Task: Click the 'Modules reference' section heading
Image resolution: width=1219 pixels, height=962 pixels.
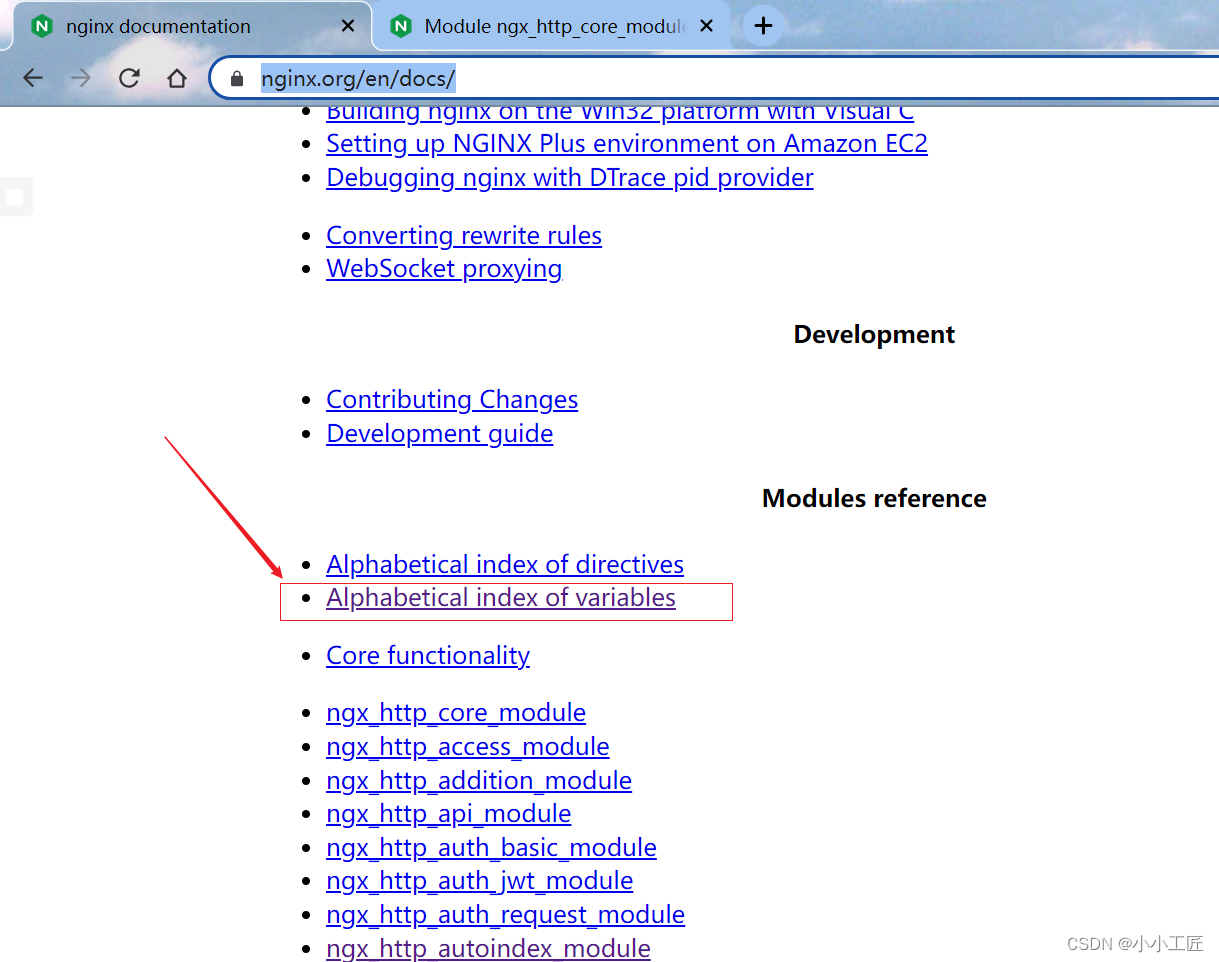Action: point(874,498)
